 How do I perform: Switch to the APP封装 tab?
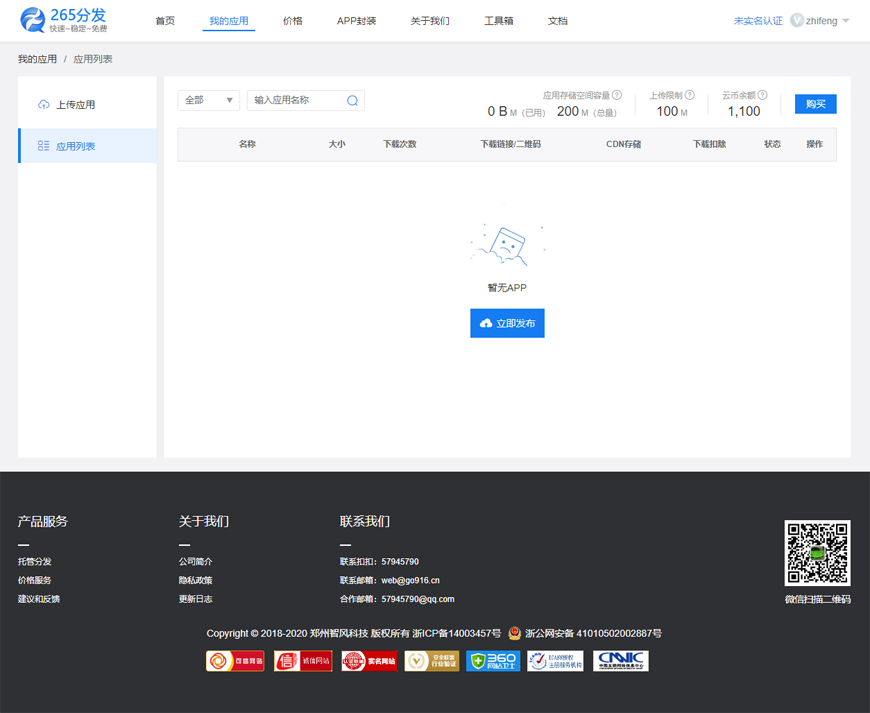(356, 21)
